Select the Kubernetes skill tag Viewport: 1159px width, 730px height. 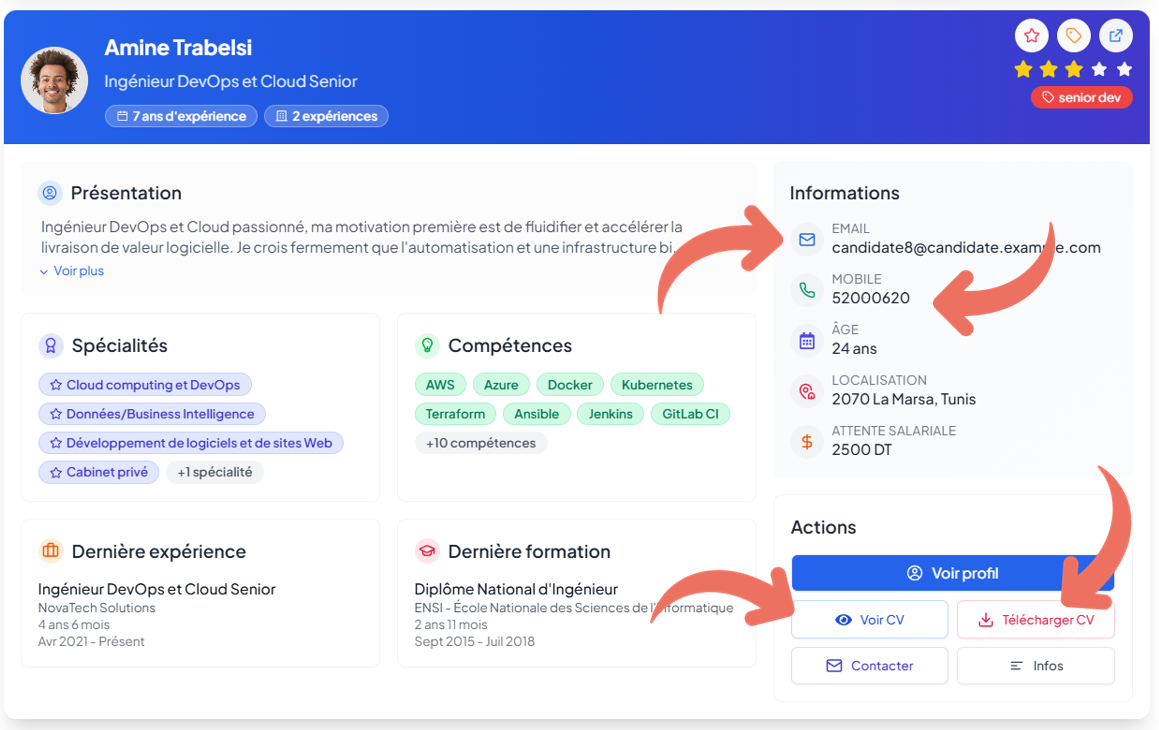(657, 385)
